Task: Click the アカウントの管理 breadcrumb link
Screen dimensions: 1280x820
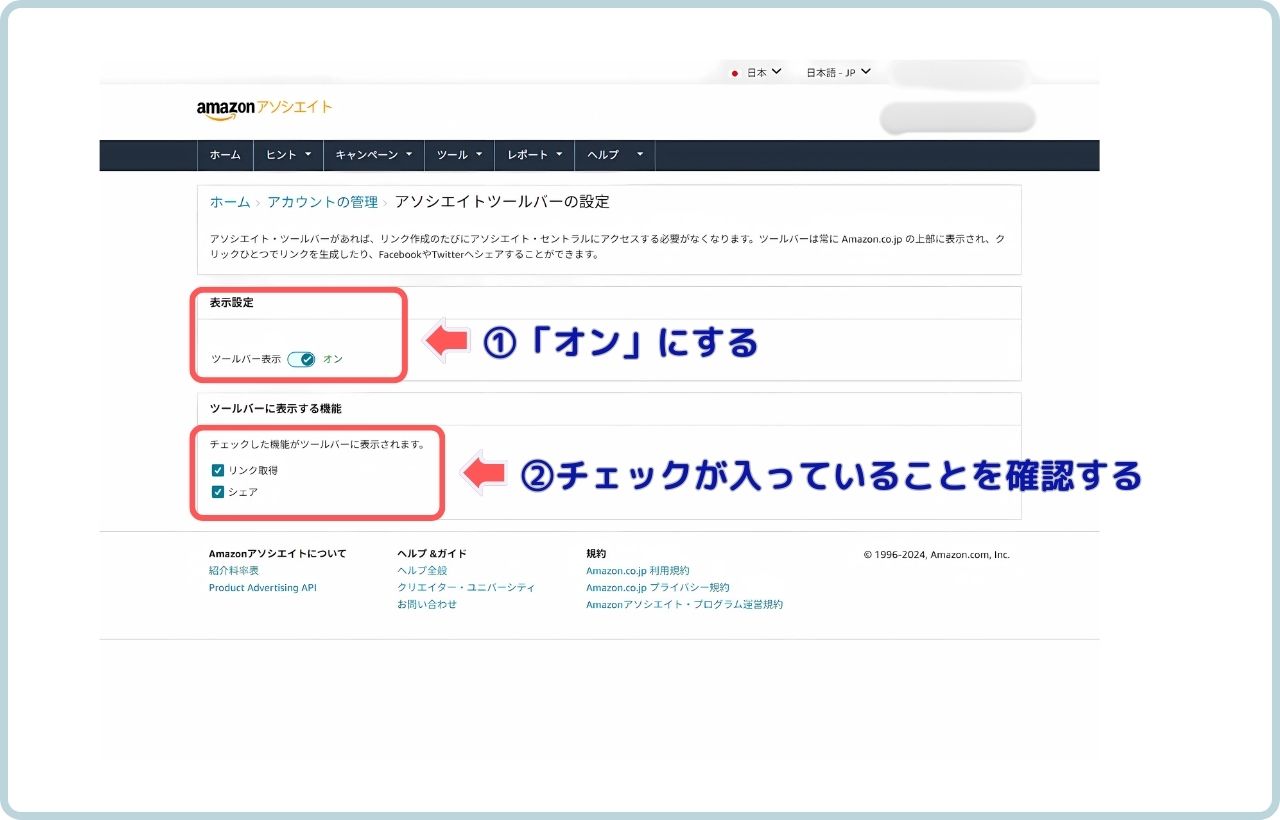Action: pos(322,202)
